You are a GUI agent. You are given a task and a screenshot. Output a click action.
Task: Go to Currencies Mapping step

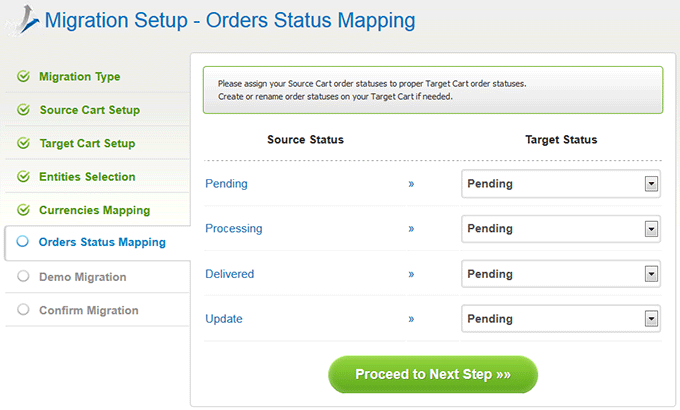coord(94,211)
